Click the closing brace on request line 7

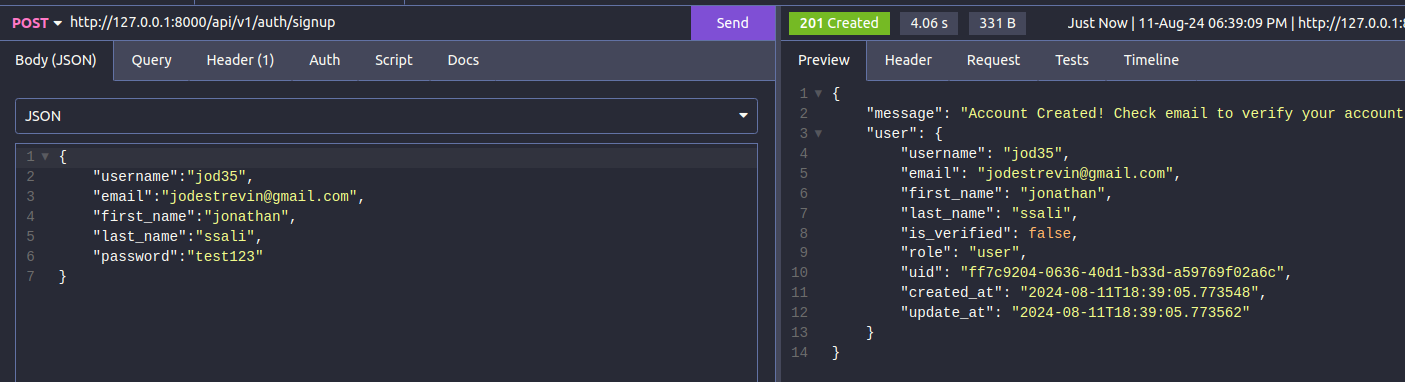tap(62, 277)
